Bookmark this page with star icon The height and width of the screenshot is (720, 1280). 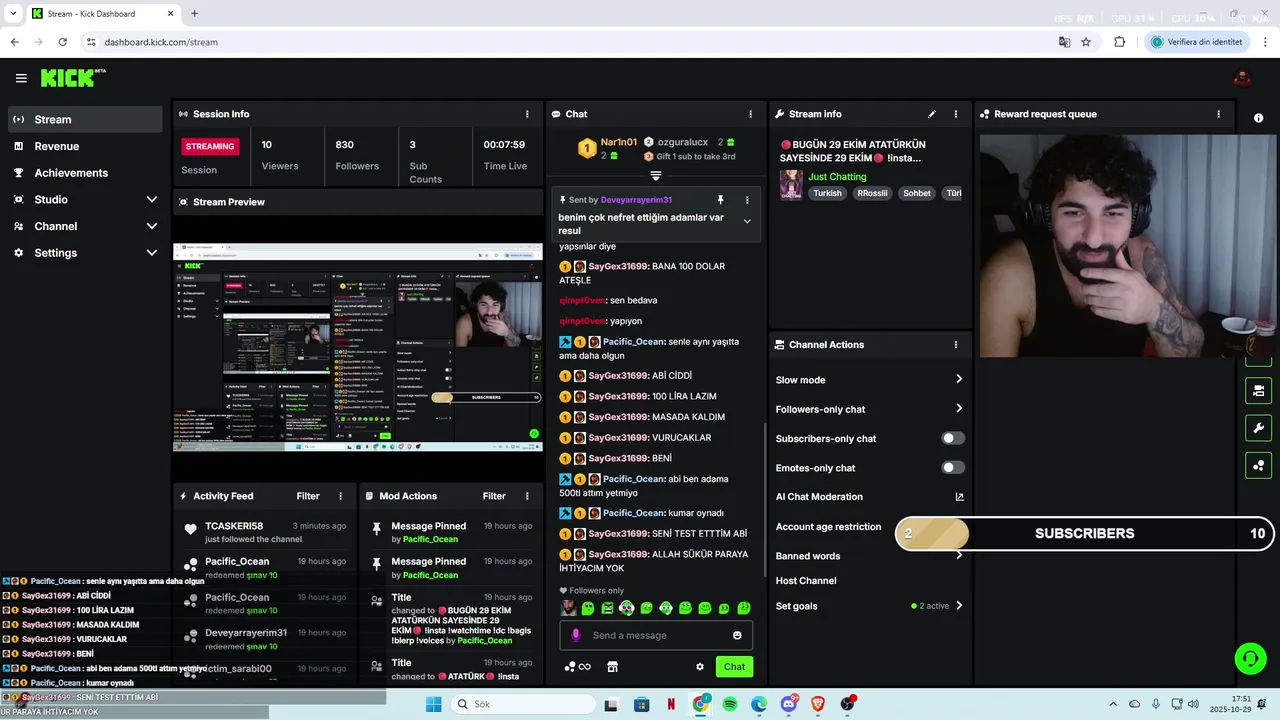pos(1086,42)
